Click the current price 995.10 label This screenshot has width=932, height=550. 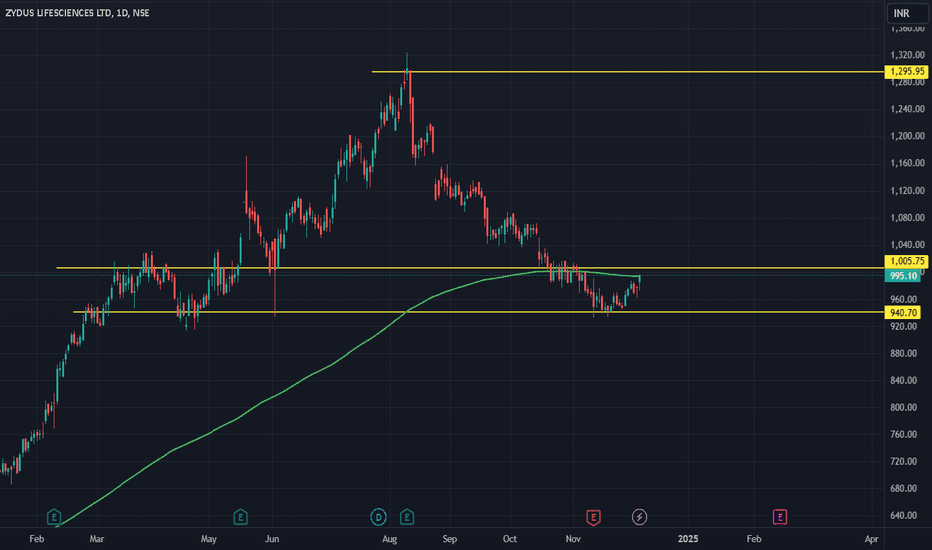pyautogui.click(x=903, y=276)
